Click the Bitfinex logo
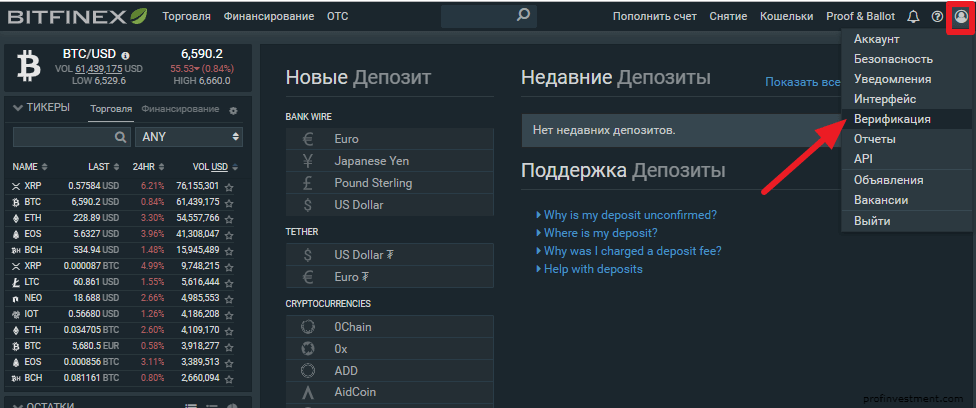 coord(78,16)
